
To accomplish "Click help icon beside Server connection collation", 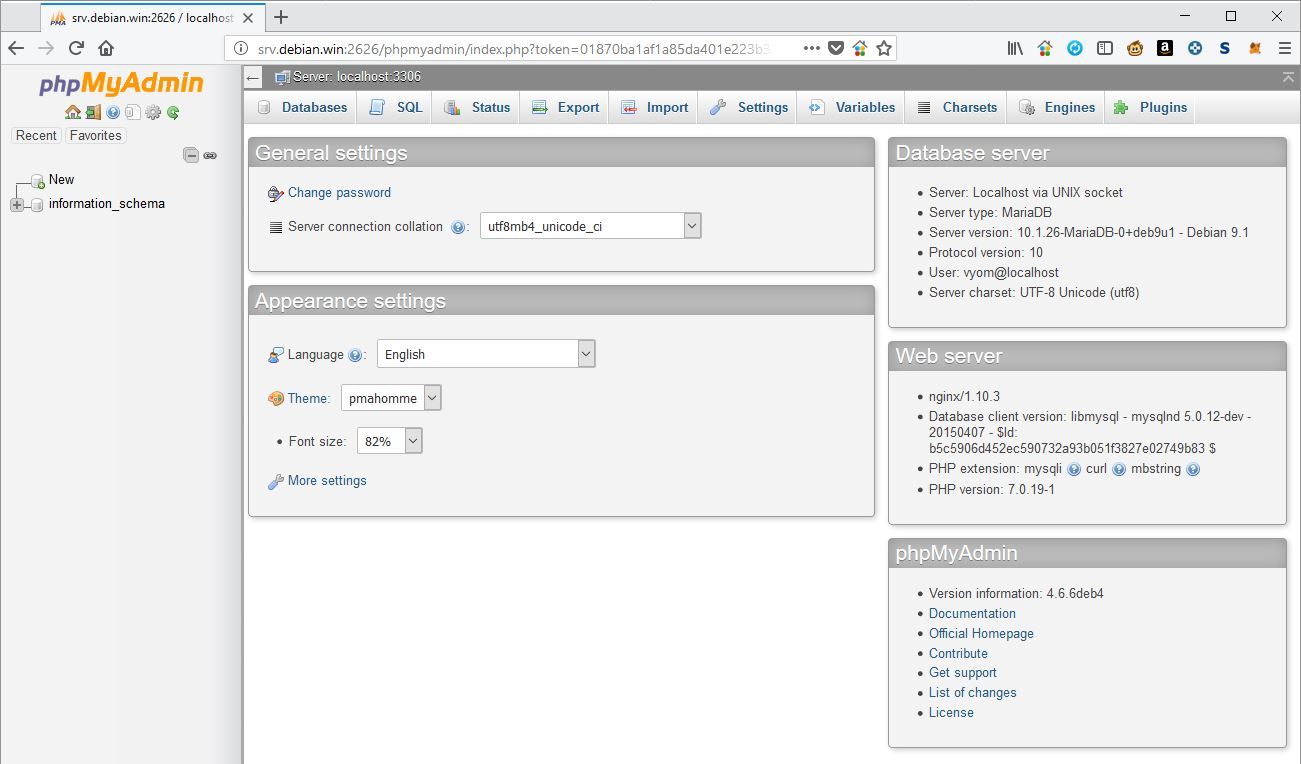I will (x=458, y=227).
